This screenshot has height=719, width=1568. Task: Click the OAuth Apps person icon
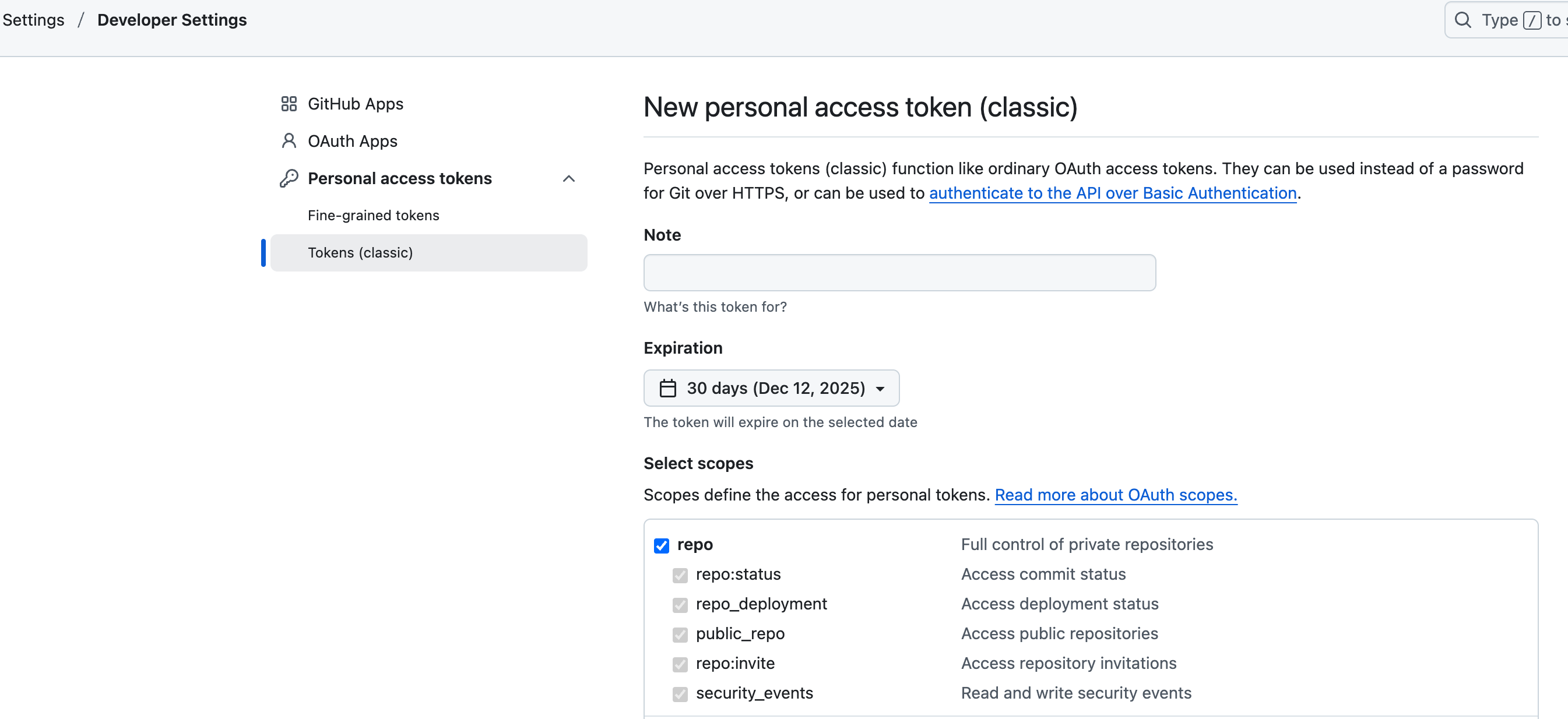[x=289, y=141]
